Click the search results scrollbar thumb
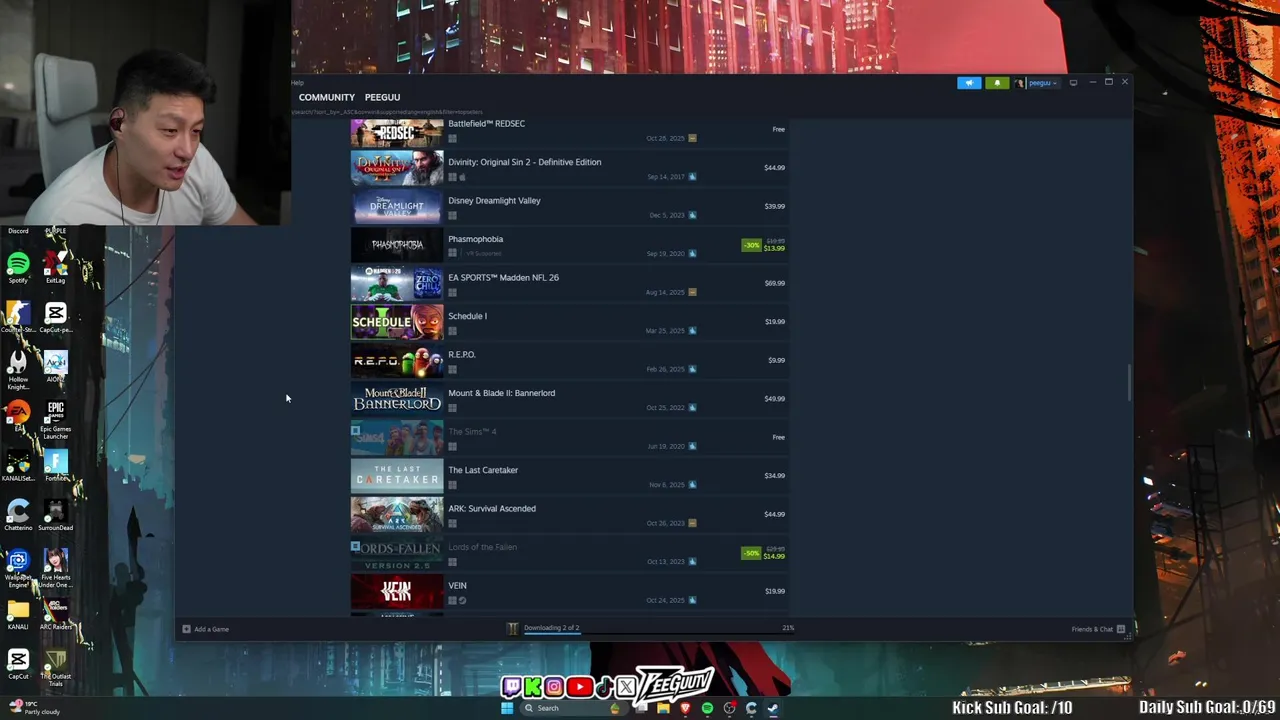Image resolution: width=1280 pixels, height=720 pixels. click(1130, 383)
